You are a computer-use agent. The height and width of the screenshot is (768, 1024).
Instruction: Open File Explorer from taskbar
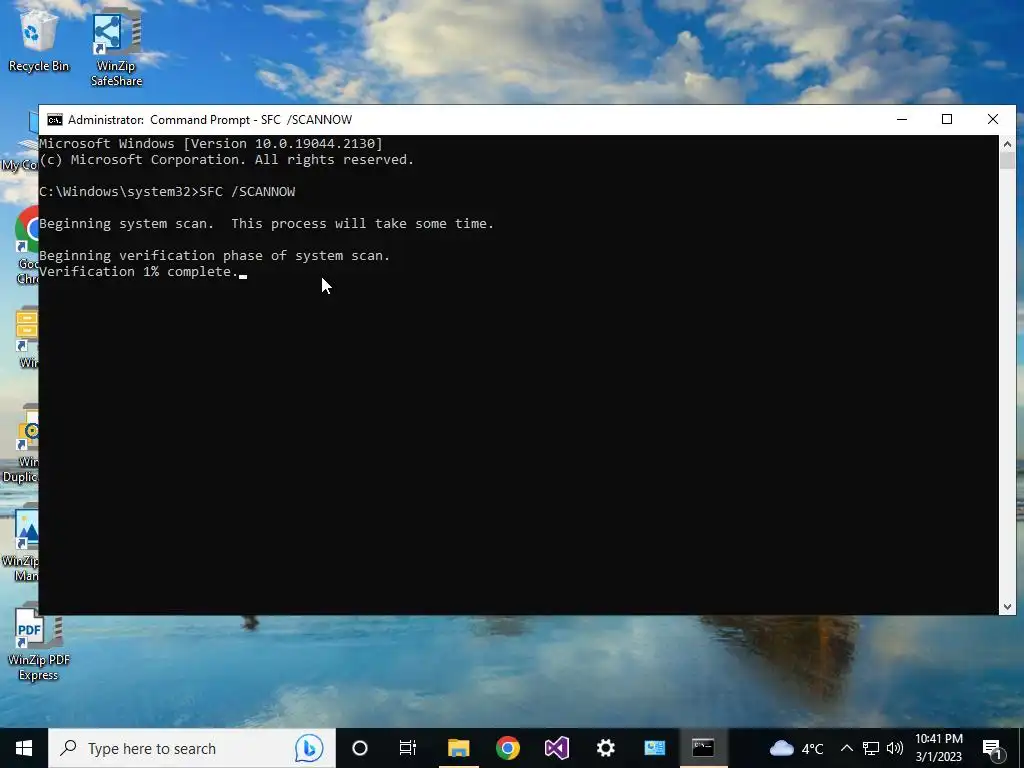click(x=458, y=748)
